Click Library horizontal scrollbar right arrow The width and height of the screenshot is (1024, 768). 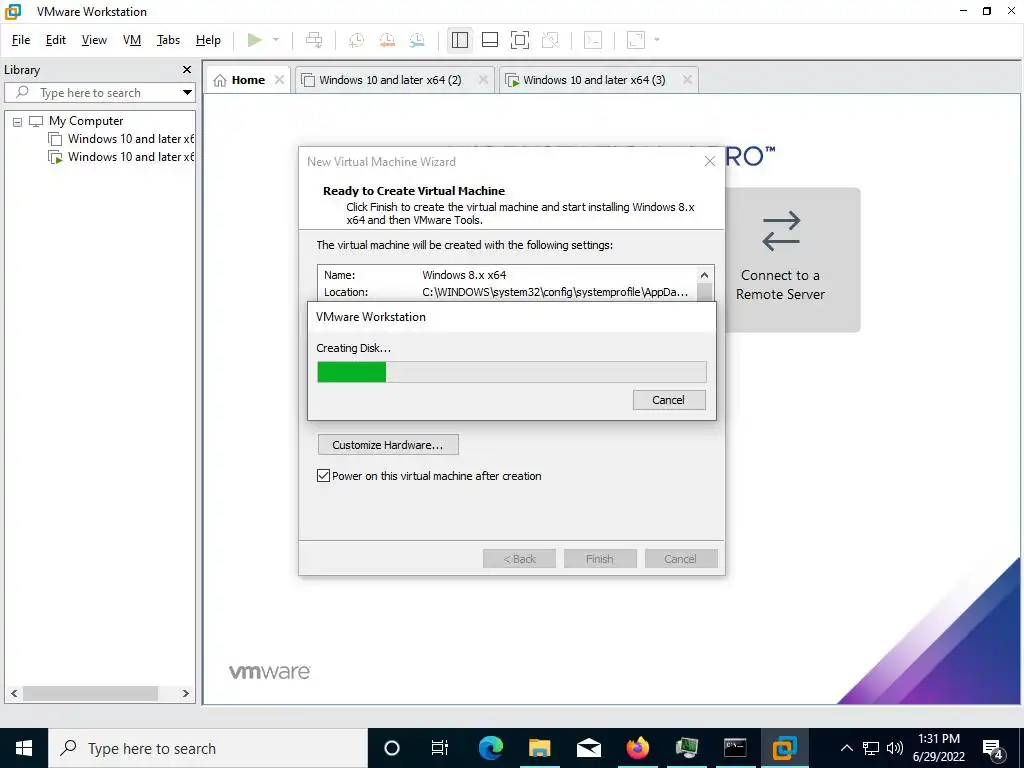tap(185, 694)
